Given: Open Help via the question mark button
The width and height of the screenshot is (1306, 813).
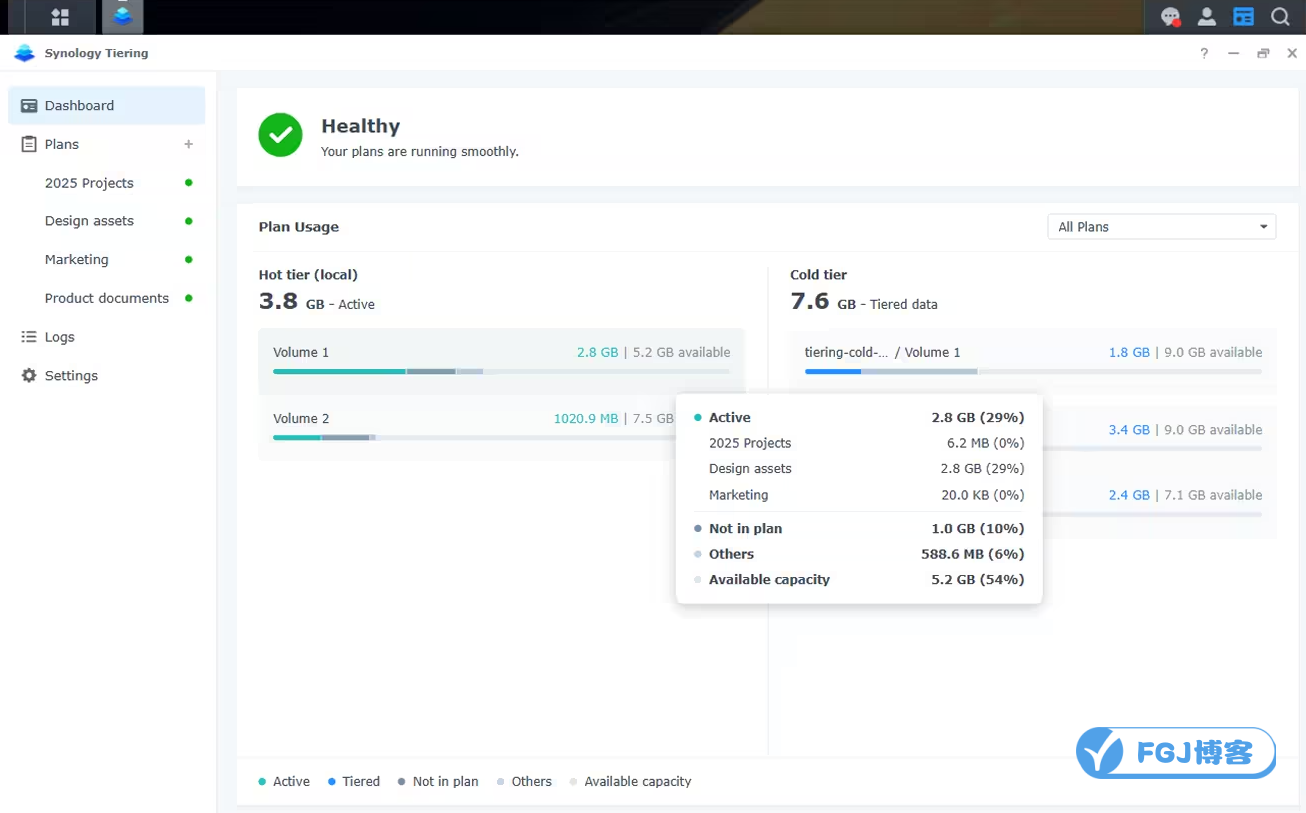Looking at the screenshot, I should pos(1204,53).
